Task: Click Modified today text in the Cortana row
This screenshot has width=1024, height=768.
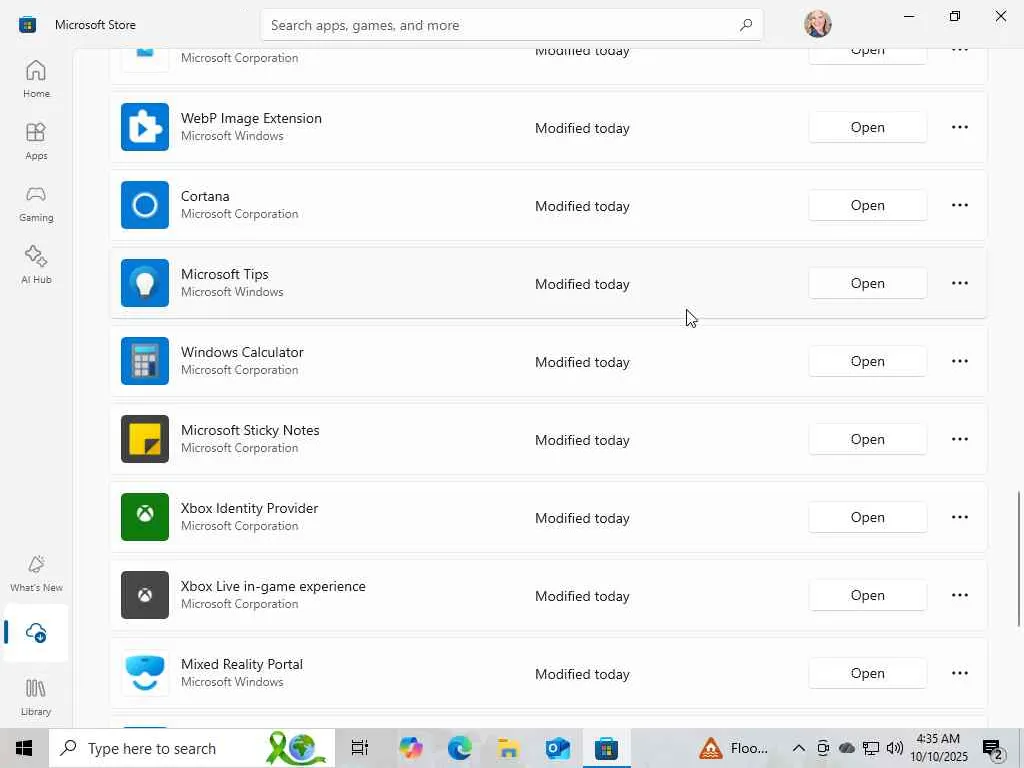Action: [583, 206]
